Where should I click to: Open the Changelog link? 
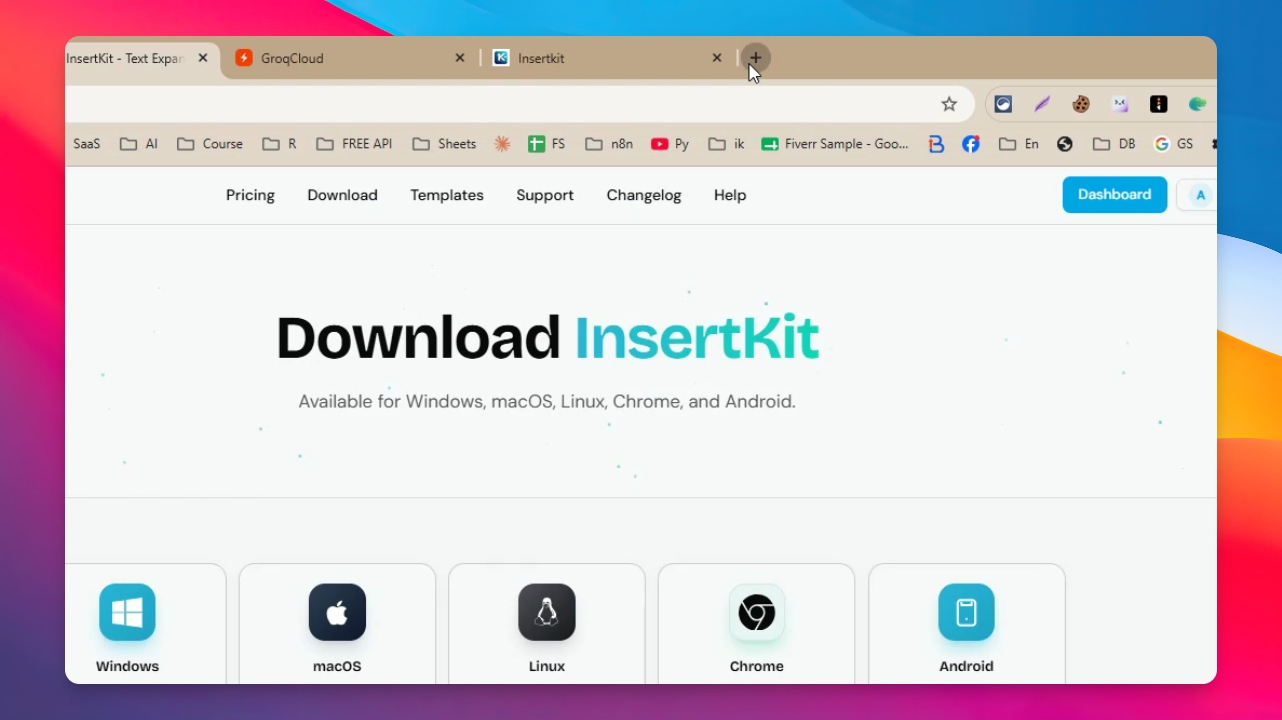point(644,195)
